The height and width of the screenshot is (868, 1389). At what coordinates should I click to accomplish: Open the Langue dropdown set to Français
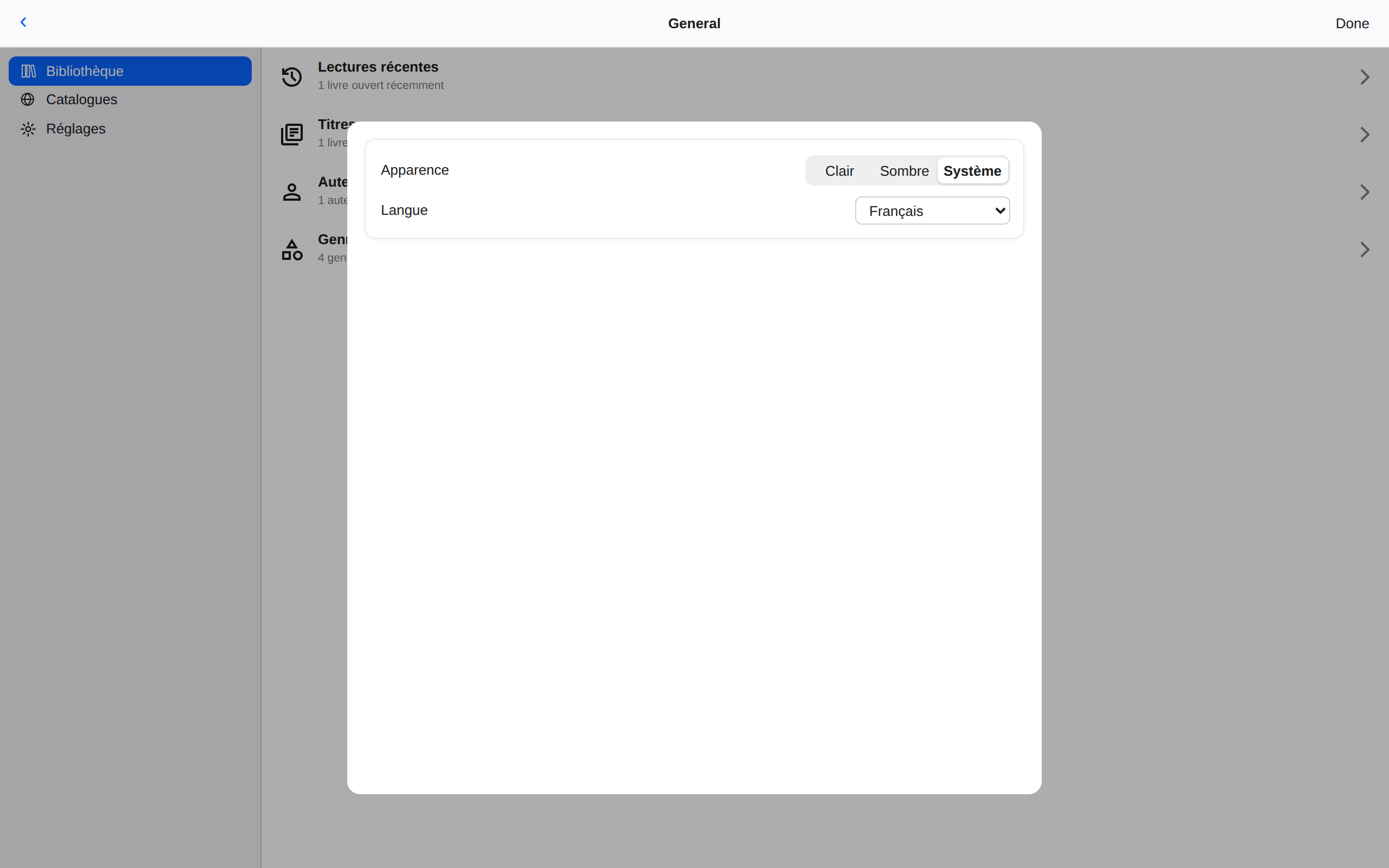click(932, 210)
